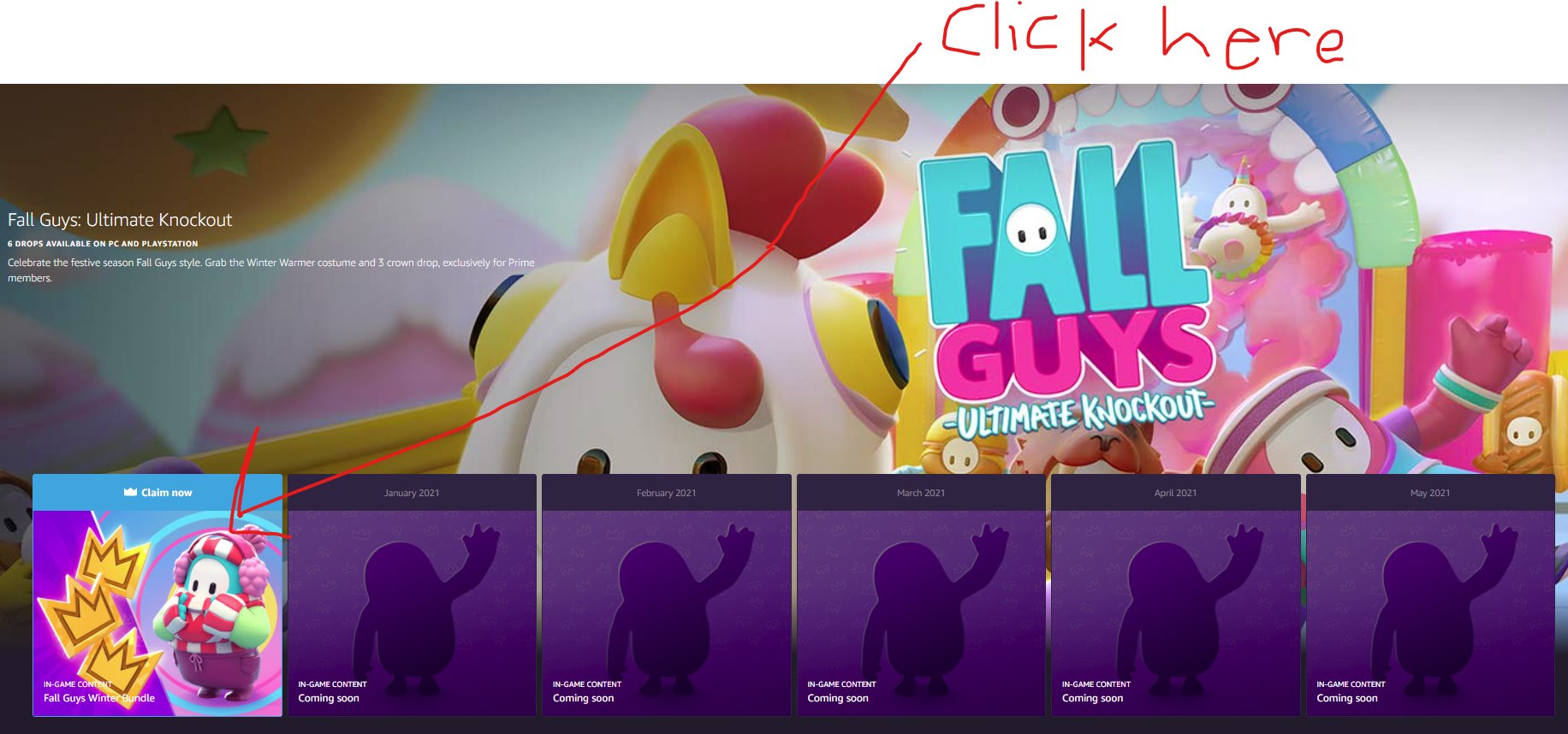
Task: Select the May 2021 card header
Action: click(x=1430, y=493)
